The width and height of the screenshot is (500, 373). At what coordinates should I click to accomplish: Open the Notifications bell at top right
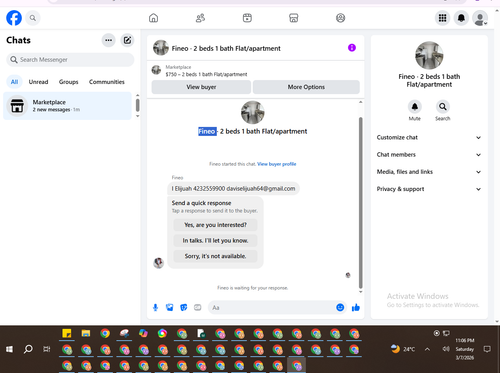click(461, 18)
